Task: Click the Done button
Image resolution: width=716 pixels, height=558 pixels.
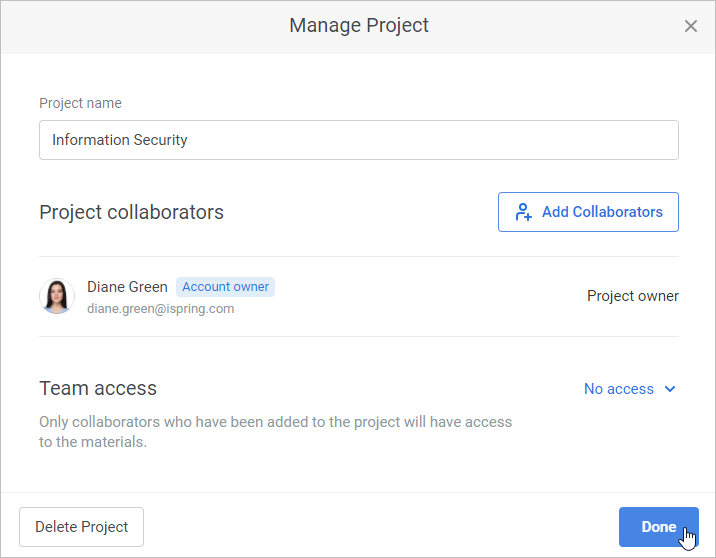Action: tap(658, 527)
